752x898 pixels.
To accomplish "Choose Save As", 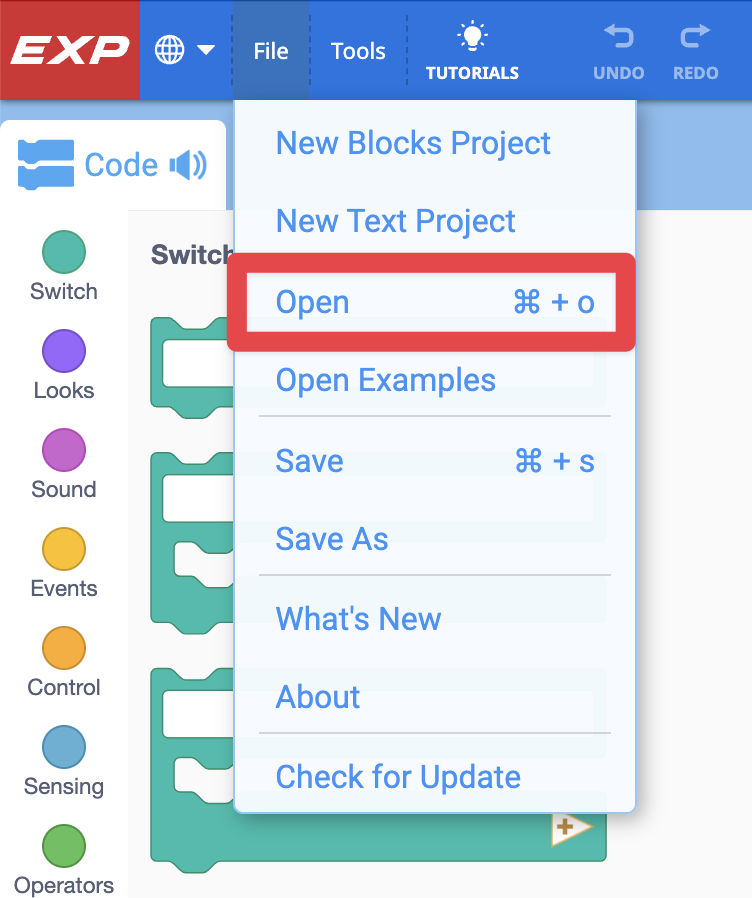I will pos(331,539).
